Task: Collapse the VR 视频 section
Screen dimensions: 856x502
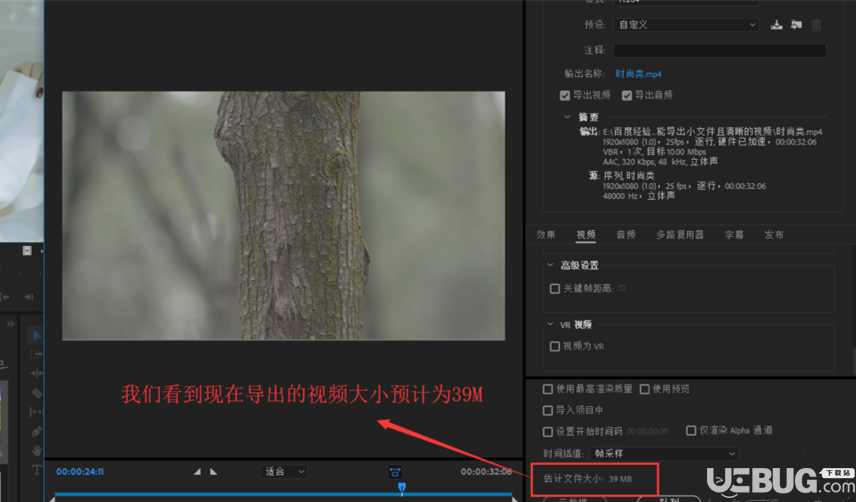Action: (x=550, y=324)
